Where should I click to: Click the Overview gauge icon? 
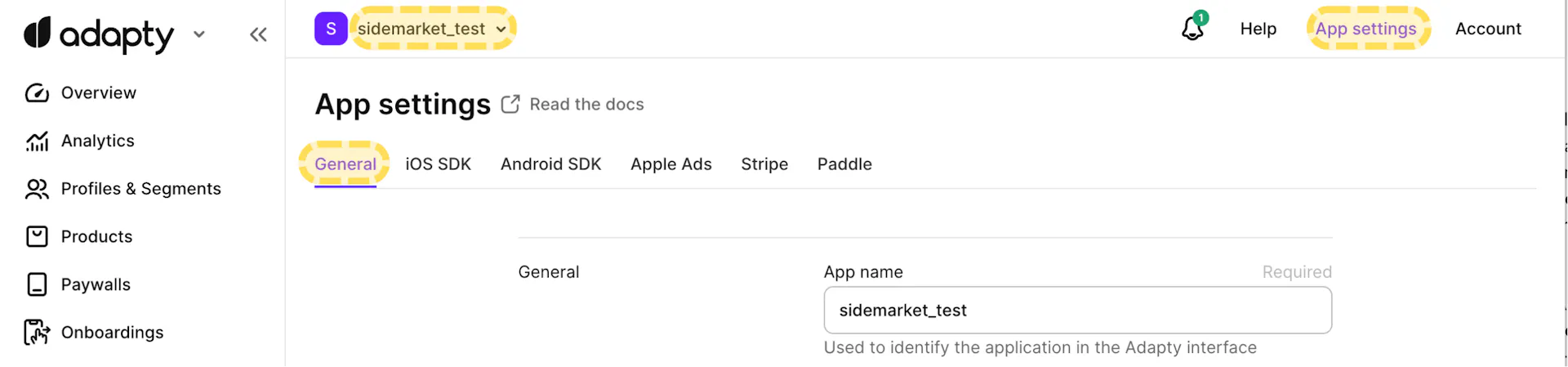(x=37, y=93)
